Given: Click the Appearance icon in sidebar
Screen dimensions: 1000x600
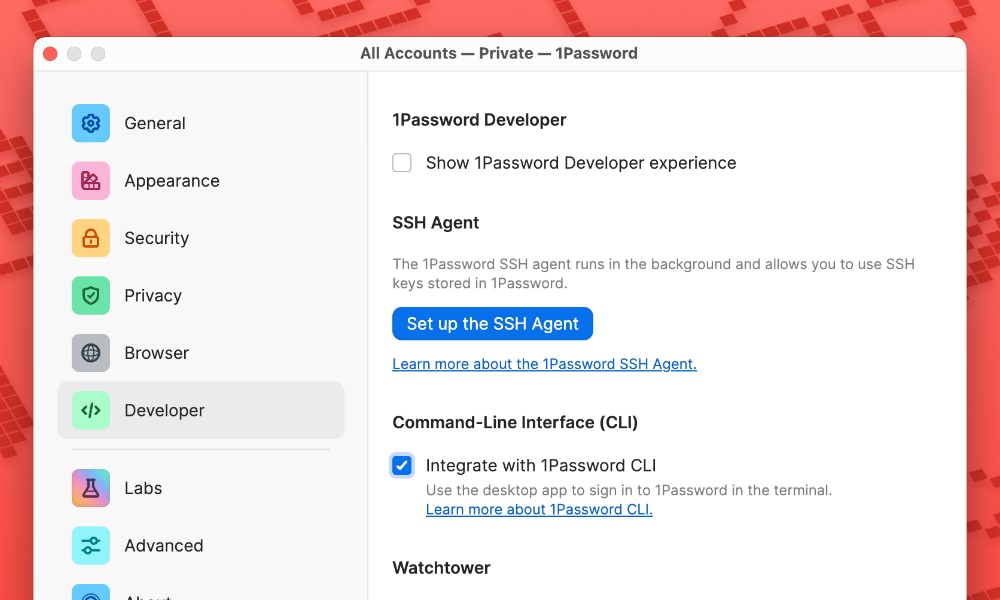Looking at the screenshot, I should (91, 181).
